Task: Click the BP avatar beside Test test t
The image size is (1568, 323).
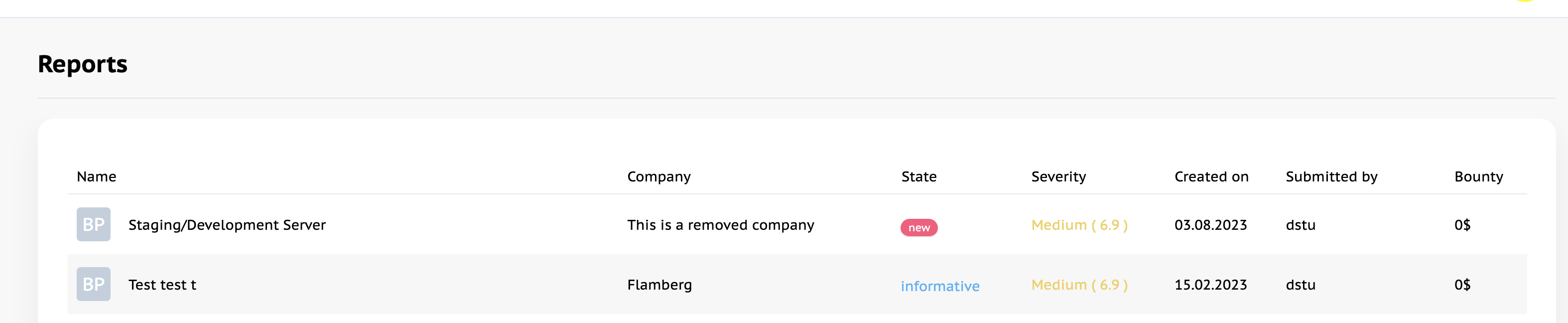Action: tap(93, 284)
